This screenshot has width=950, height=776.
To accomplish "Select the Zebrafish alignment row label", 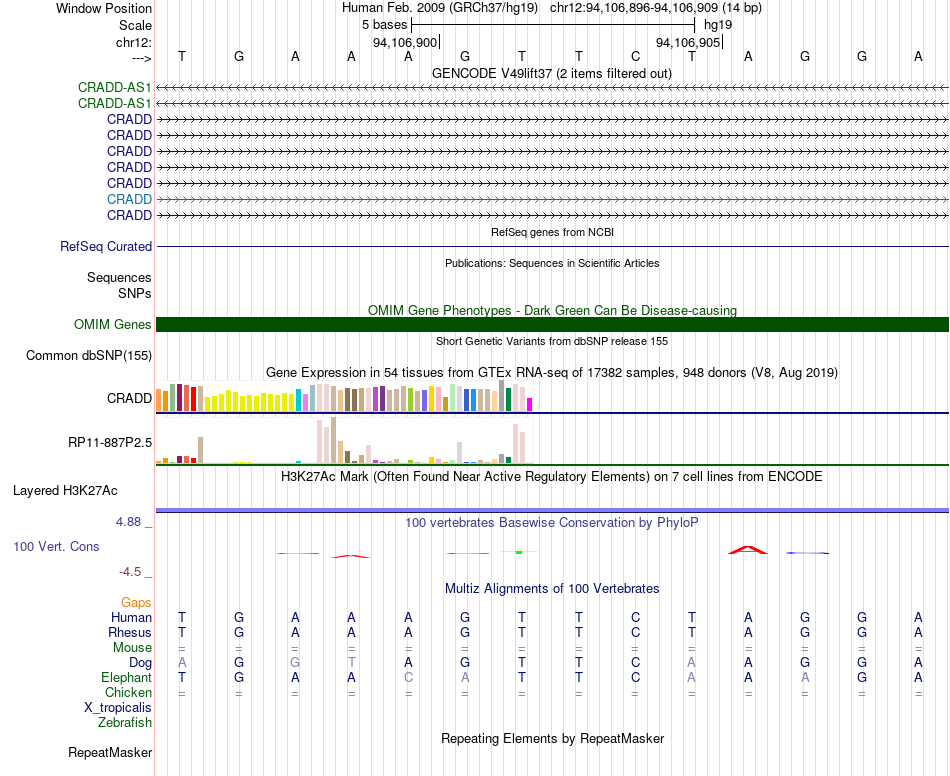I will coord(125,722).
